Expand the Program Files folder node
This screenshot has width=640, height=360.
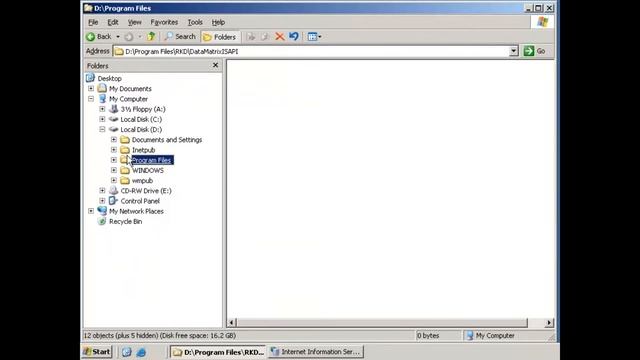[x=114, y=160]
